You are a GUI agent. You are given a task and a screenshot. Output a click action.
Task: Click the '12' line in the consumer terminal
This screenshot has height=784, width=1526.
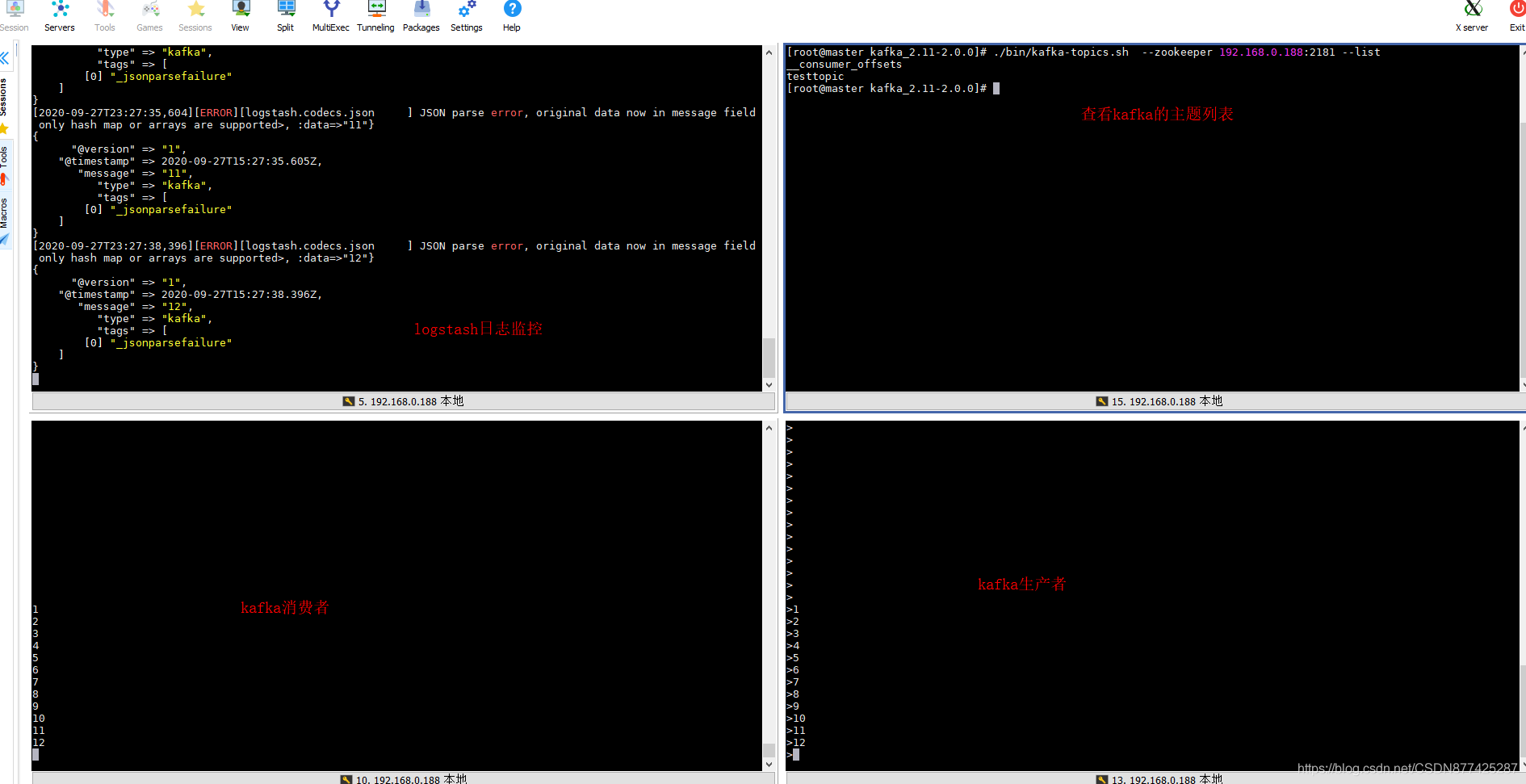(x=39, y=743)
